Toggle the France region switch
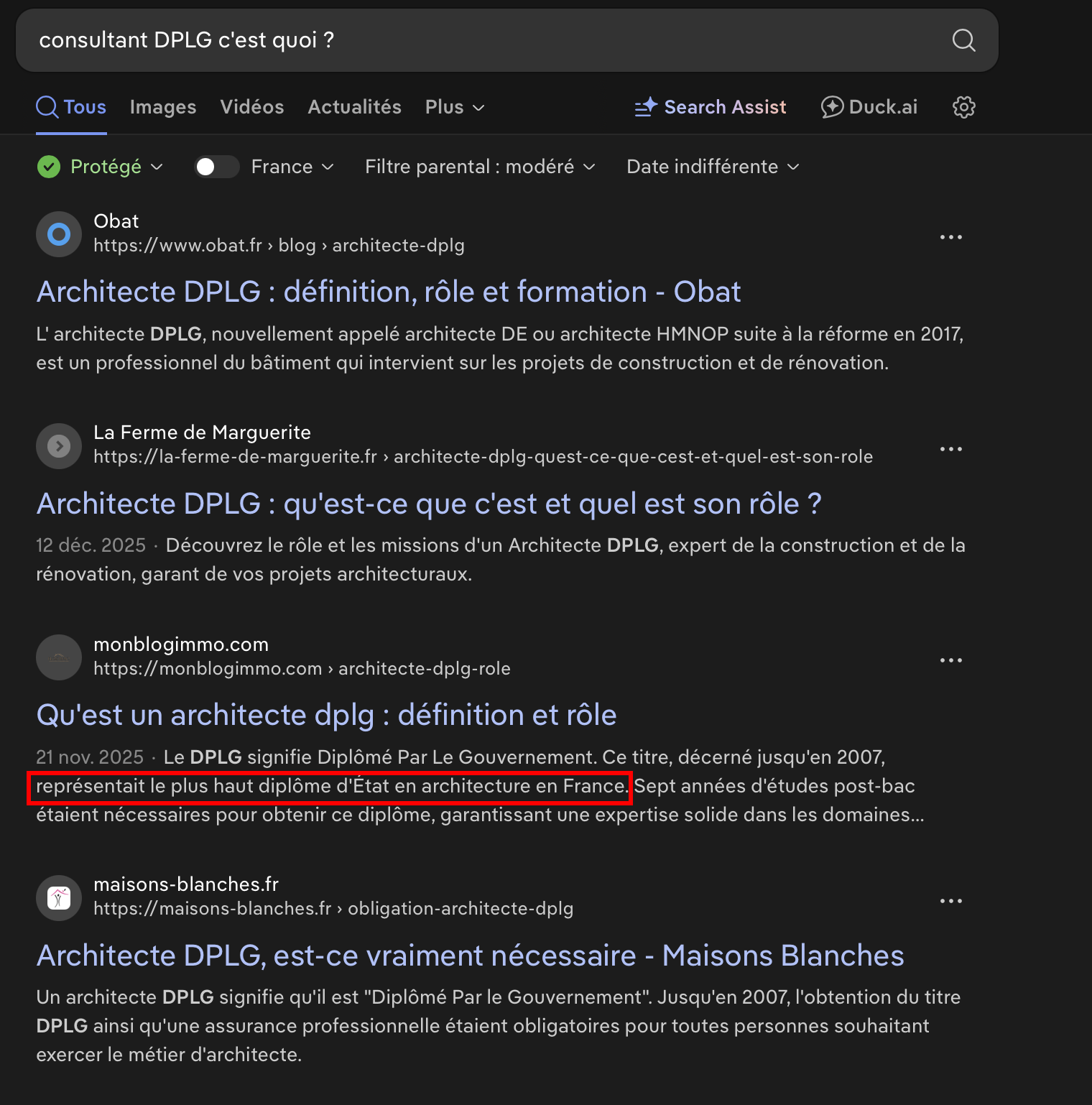 (x=216, y=167)
